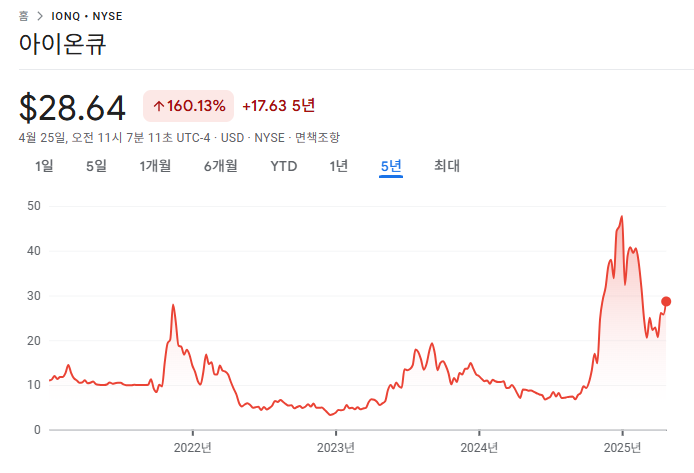Select the 5년 range tab
694x473 pixels.
point(391,166)
